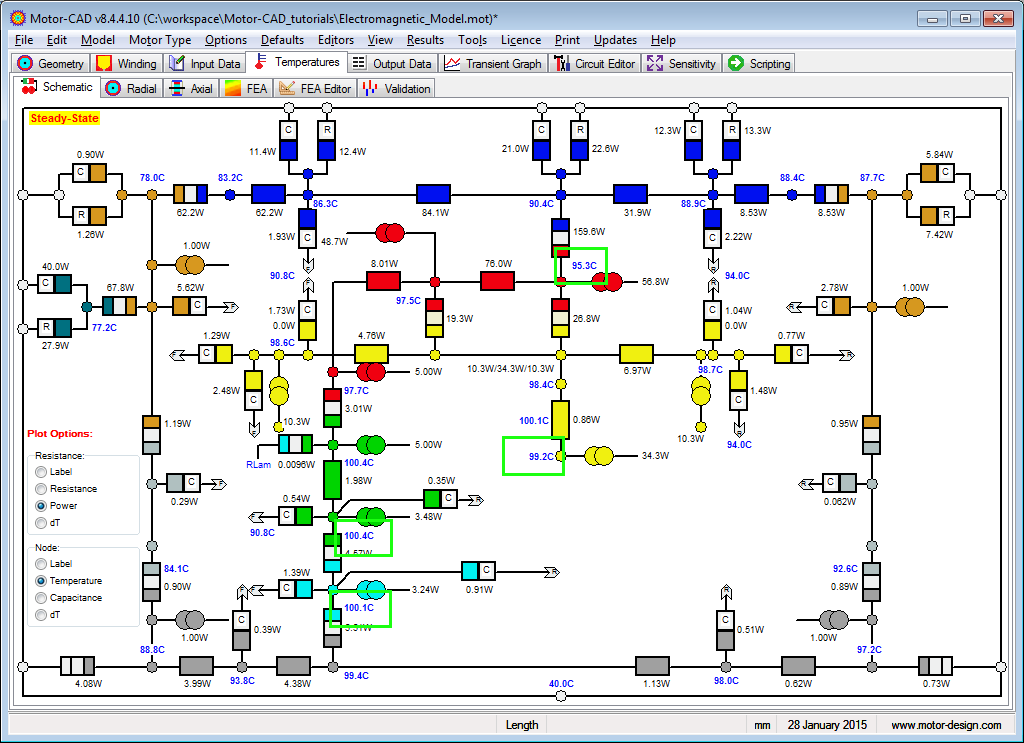Click the red resistor labeled 76.0W
This screenshot has width=1024, height=743.
pyautogui.click(x=497, y=281)
